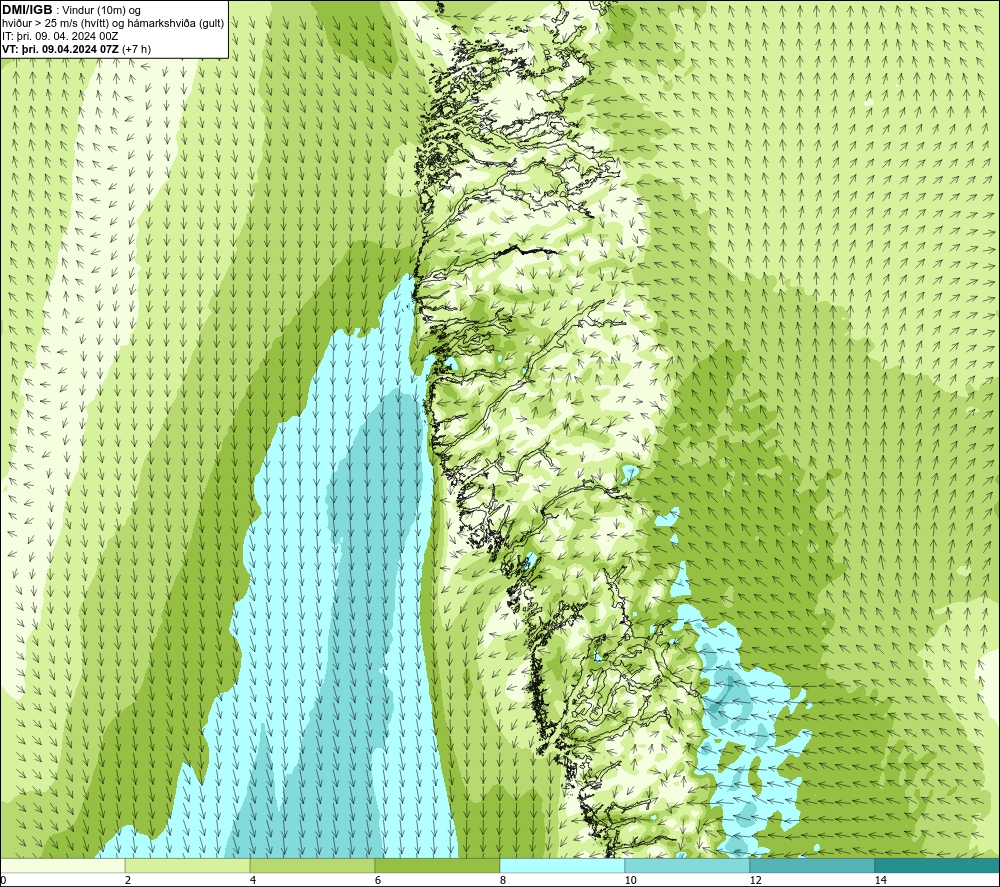Click the scale label '8'
This screenshot has width=1000, height=887.
click(503, 880)
